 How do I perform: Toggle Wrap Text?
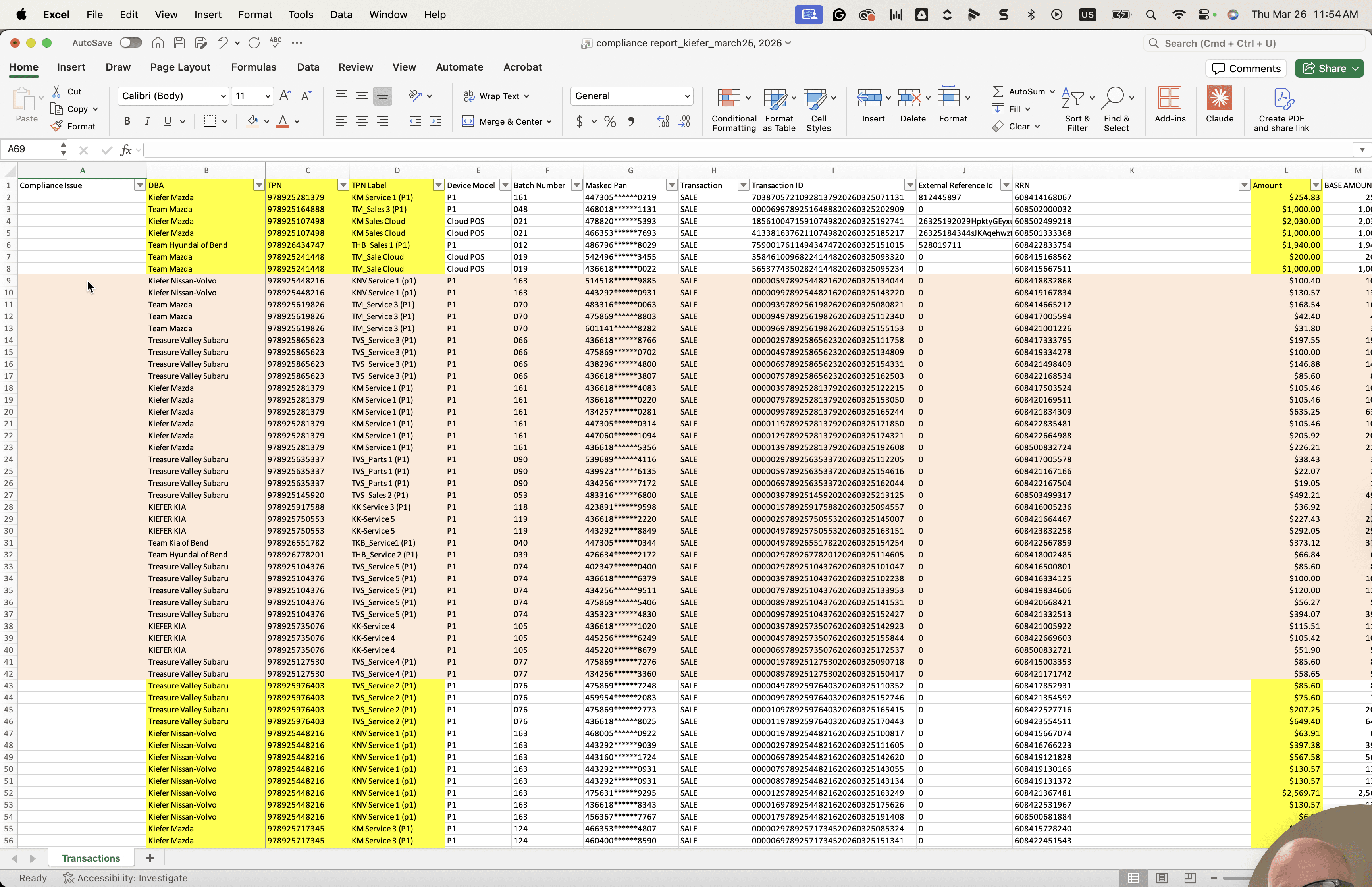[496, 96]
